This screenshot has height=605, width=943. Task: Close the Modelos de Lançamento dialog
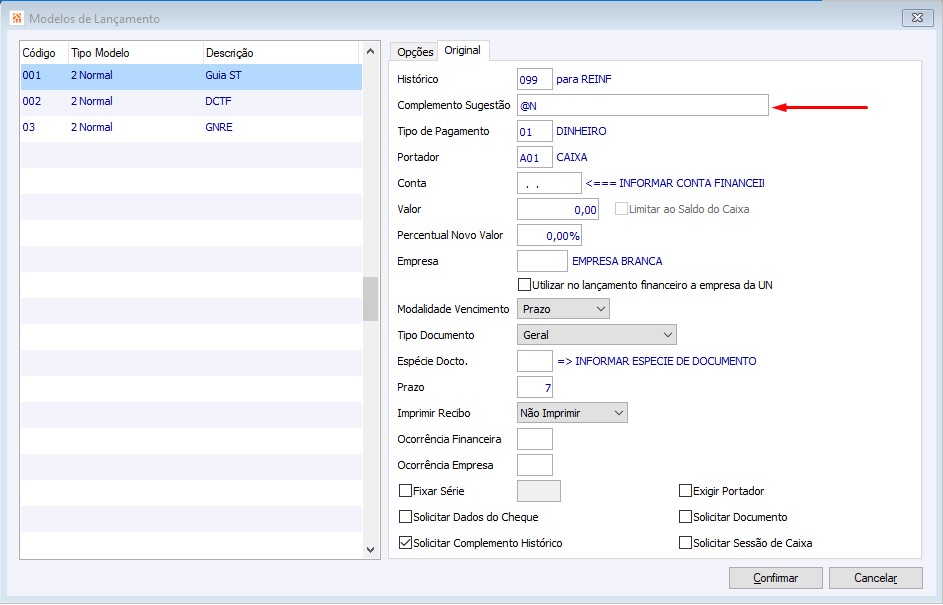[x=916, y=19]
